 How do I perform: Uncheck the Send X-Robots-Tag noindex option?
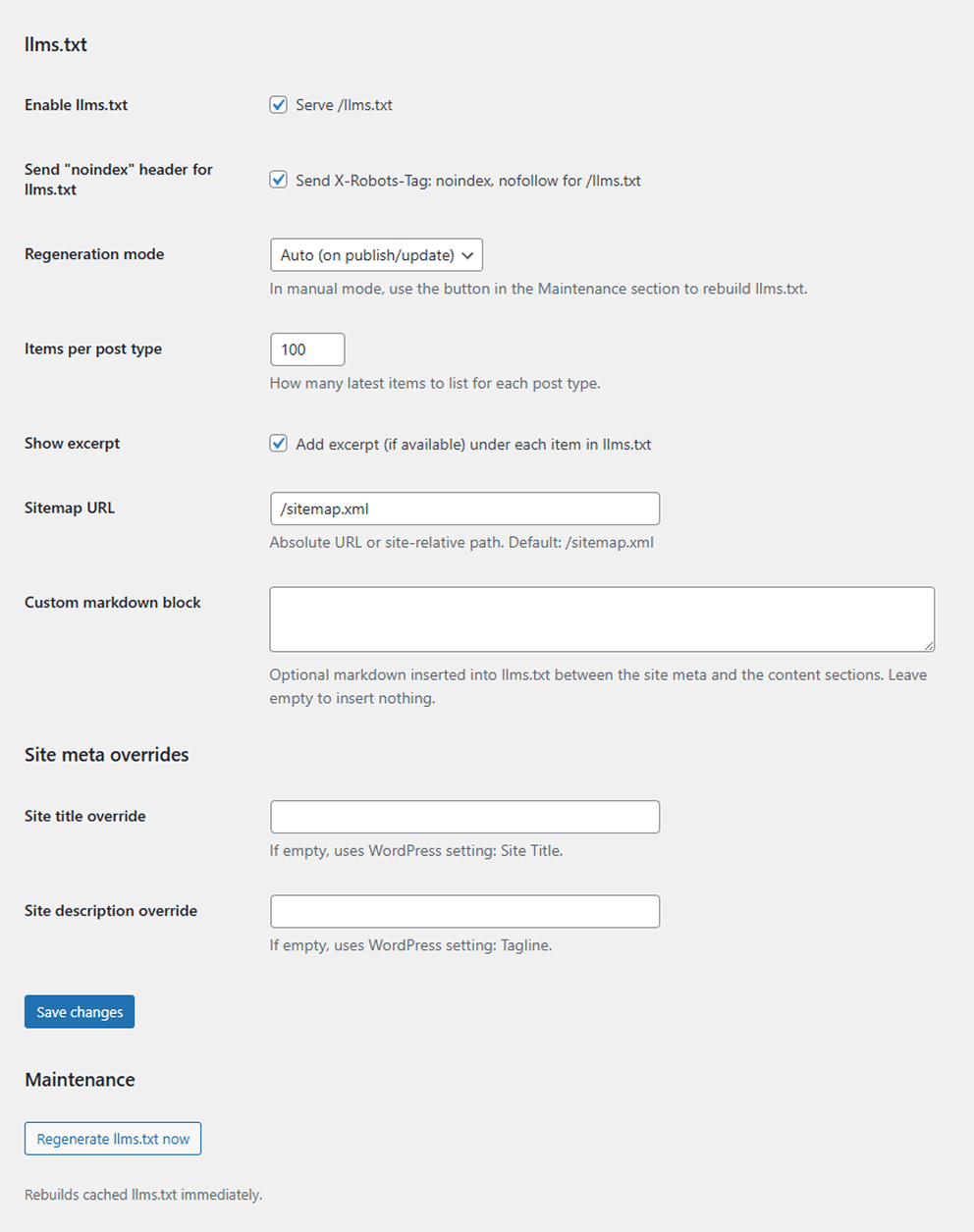click(x=278, y=180)
